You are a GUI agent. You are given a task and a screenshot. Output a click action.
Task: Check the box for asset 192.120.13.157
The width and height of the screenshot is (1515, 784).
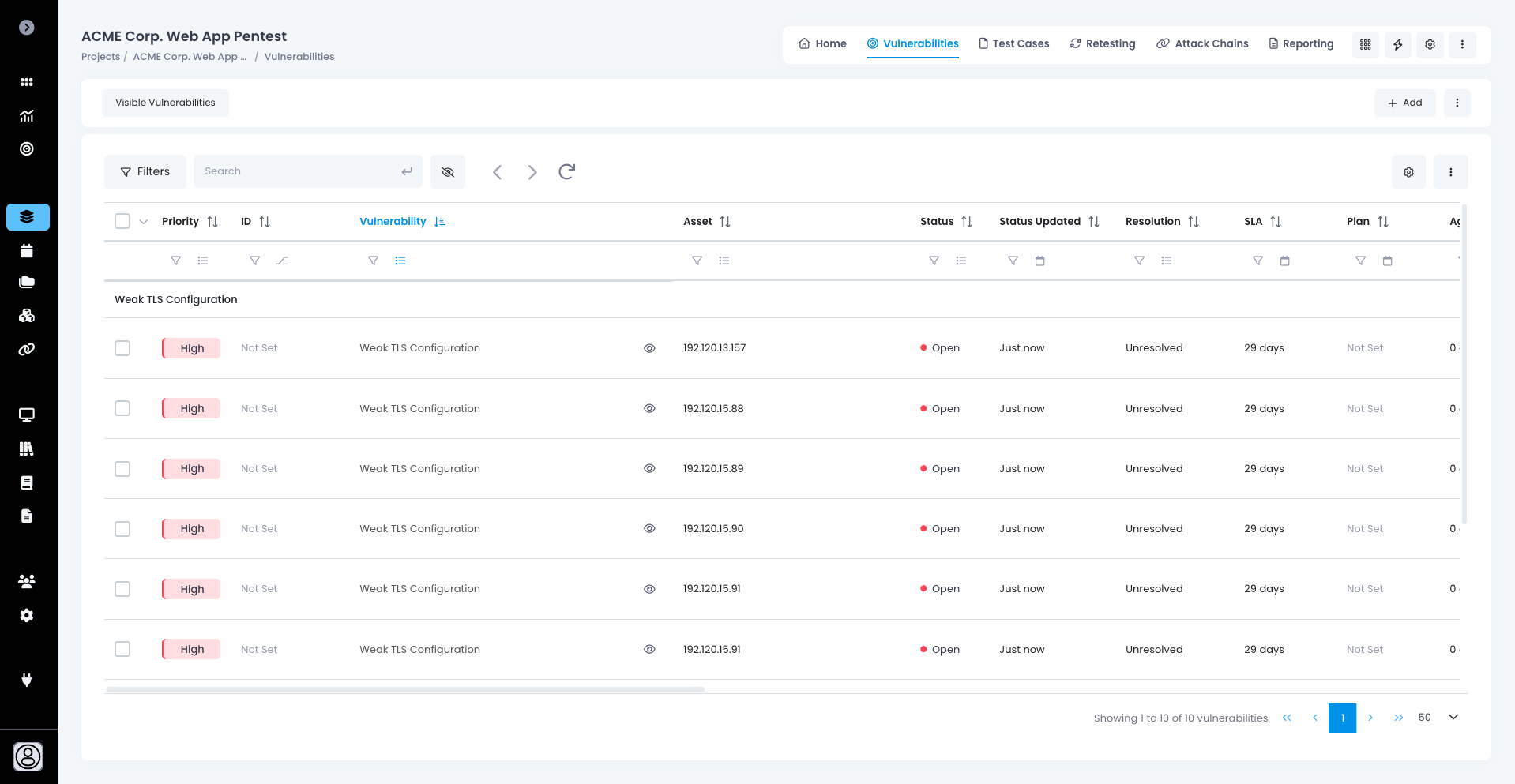122,348
